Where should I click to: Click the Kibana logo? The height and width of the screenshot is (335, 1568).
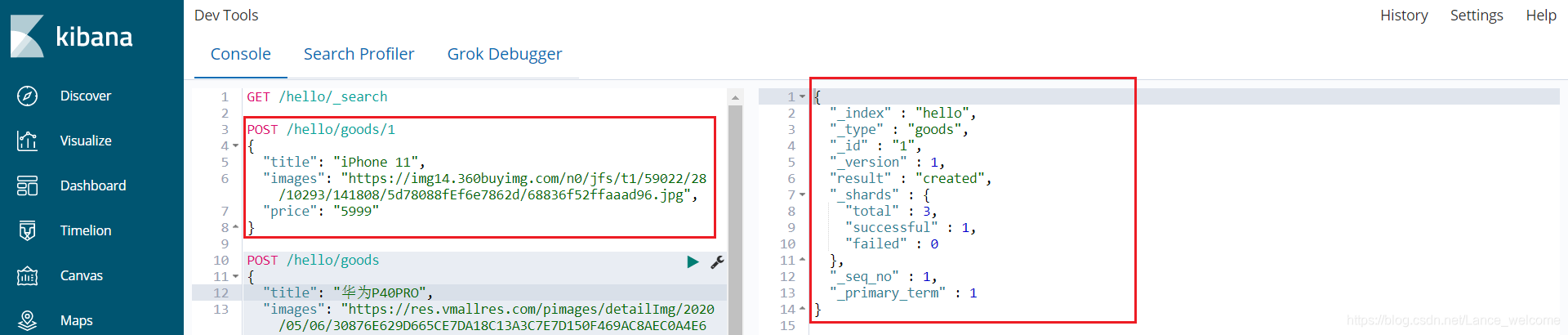tap(72, 36)
